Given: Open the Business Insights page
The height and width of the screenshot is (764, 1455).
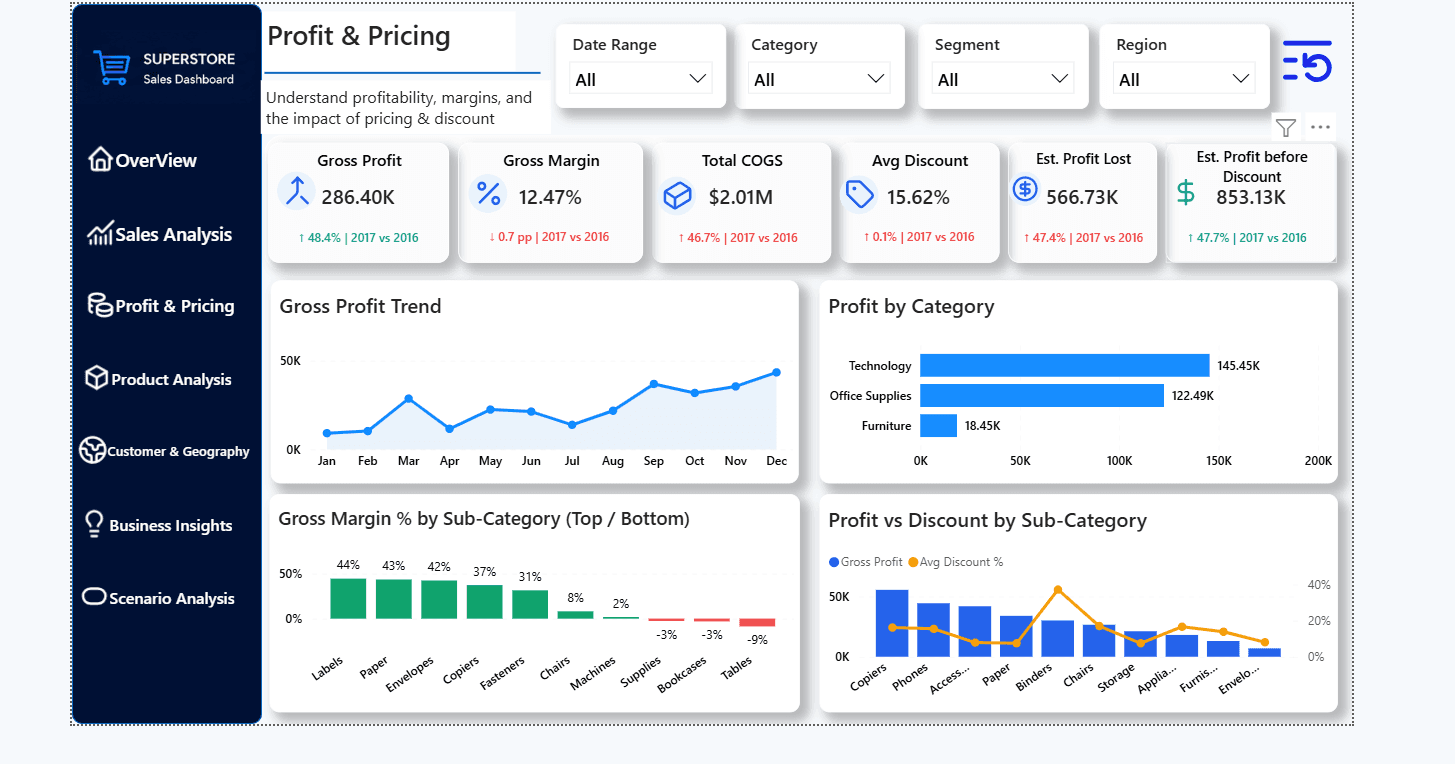Looking at the screenshot, I should 170,525.
